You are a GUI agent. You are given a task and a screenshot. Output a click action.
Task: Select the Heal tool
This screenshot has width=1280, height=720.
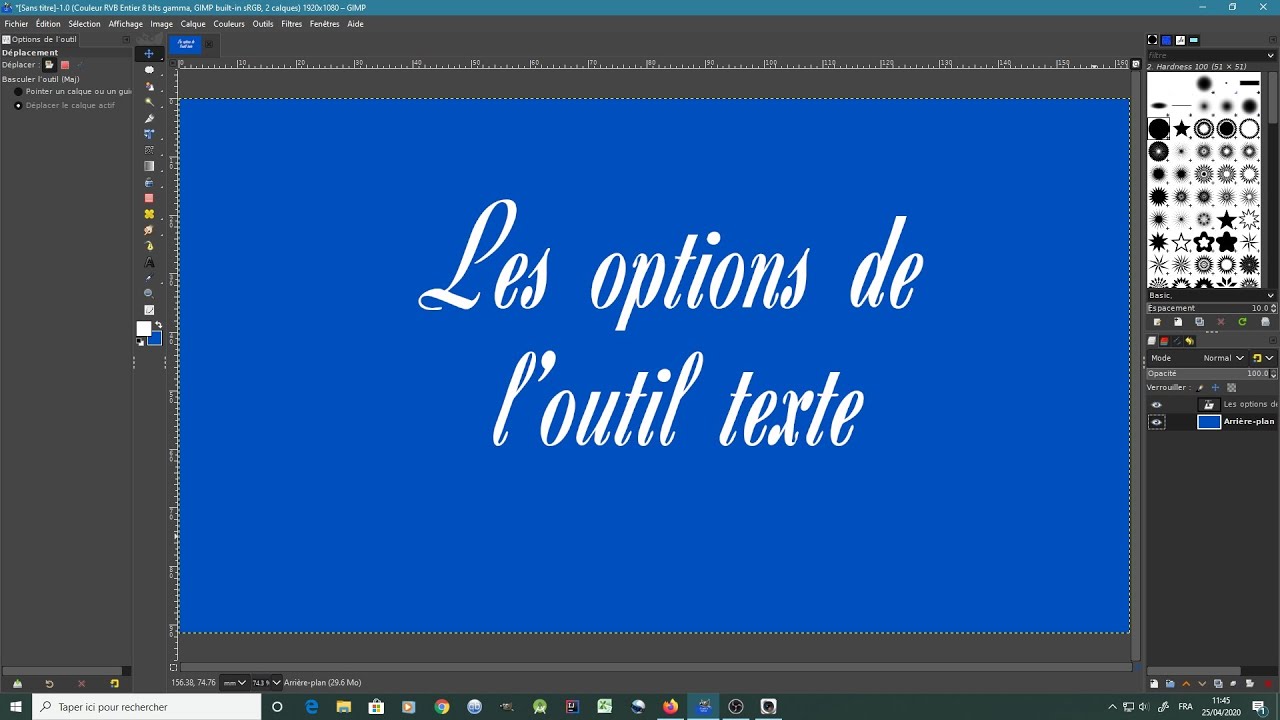point(149,214)
